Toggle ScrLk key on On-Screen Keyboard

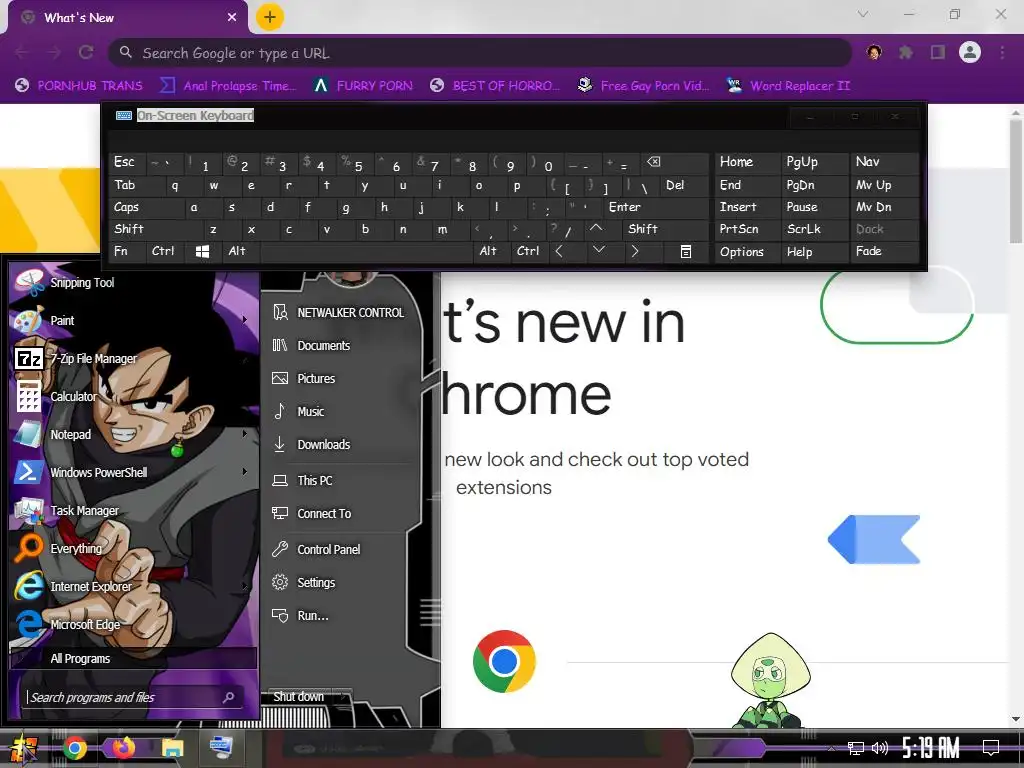(x=814, y=229)
